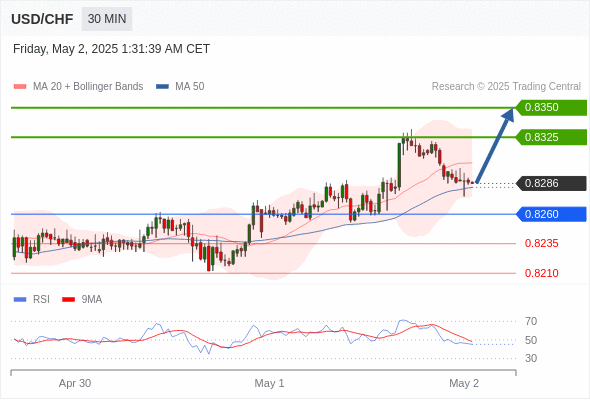The width and height of the screenshot is (590, 400).
Task: Click the USD/CHF pair title
Action: [42, 19]
